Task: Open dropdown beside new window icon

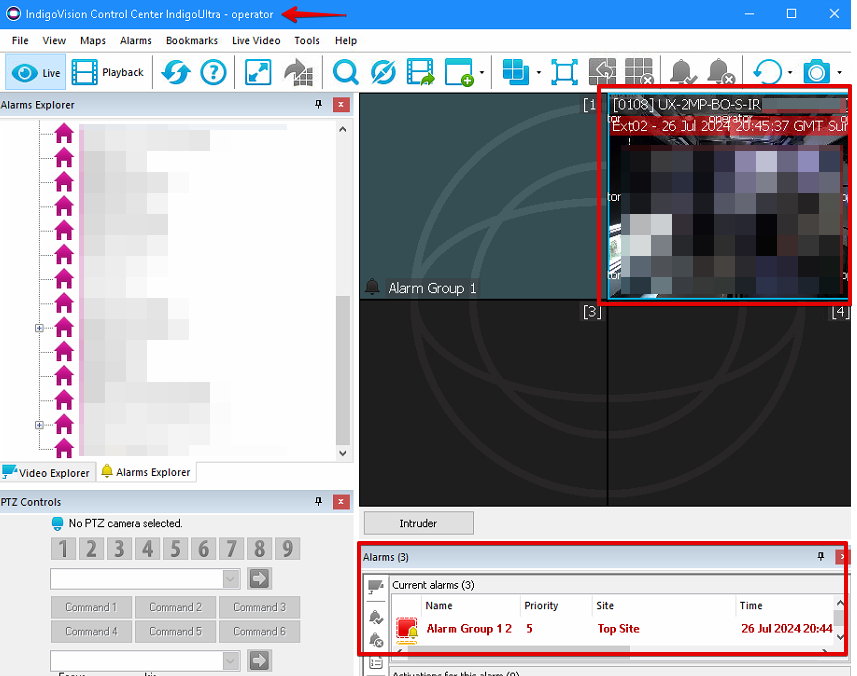Action: pos(482,72)
